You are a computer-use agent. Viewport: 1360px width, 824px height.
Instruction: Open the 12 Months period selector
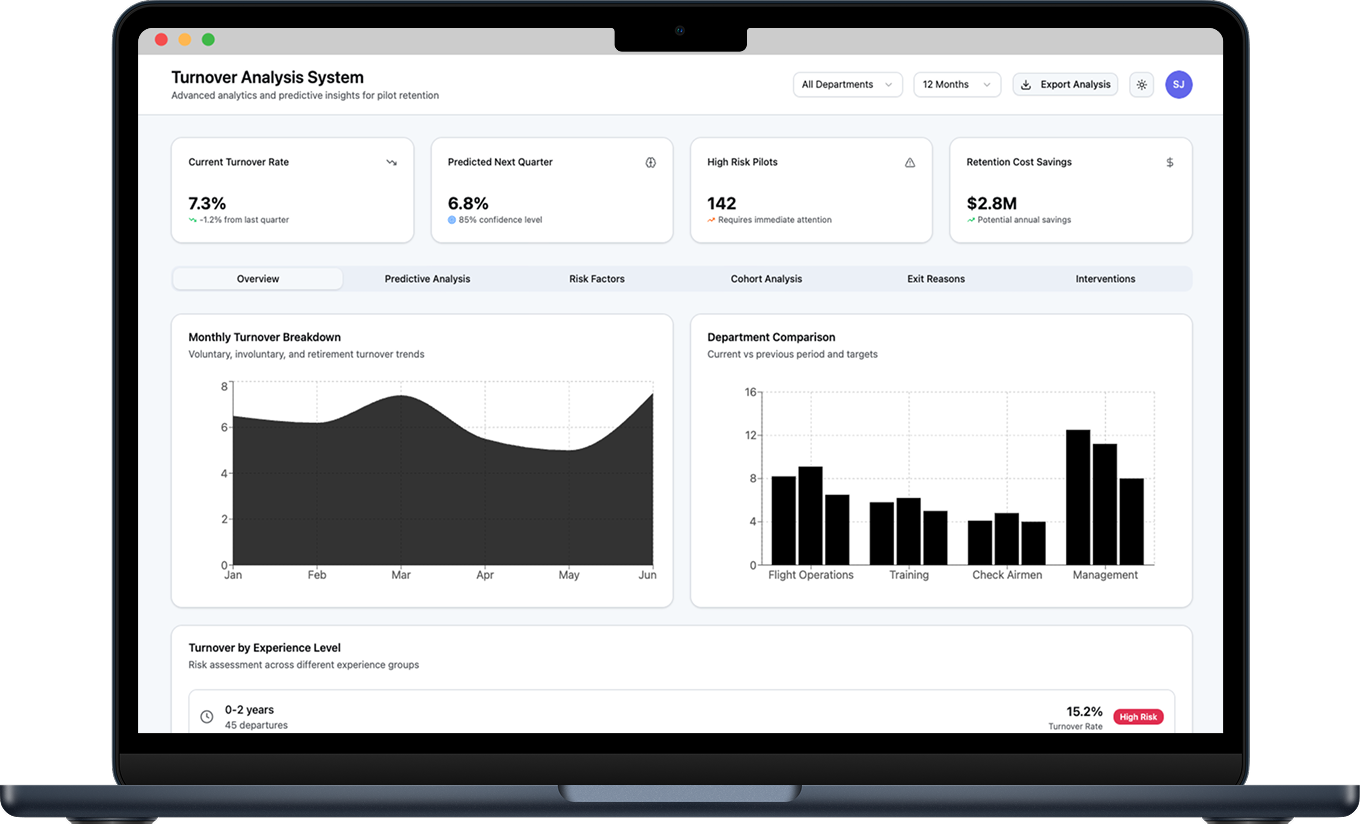956,84
